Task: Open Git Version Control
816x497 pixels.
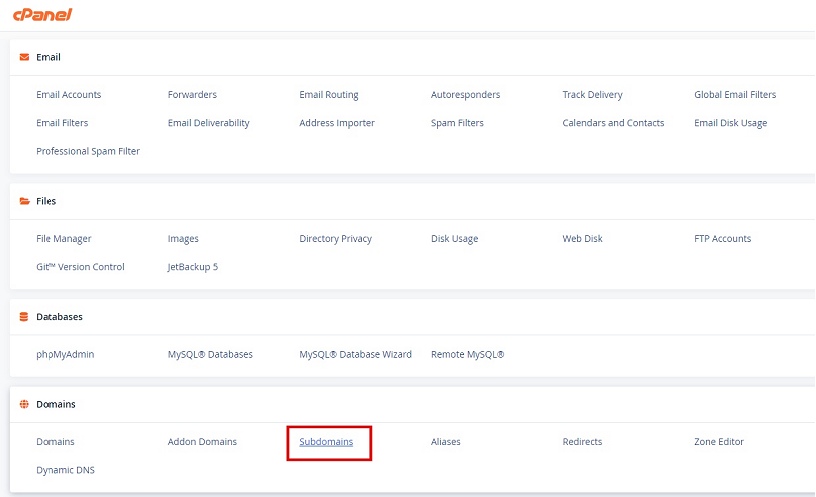Action: [80, 267]
